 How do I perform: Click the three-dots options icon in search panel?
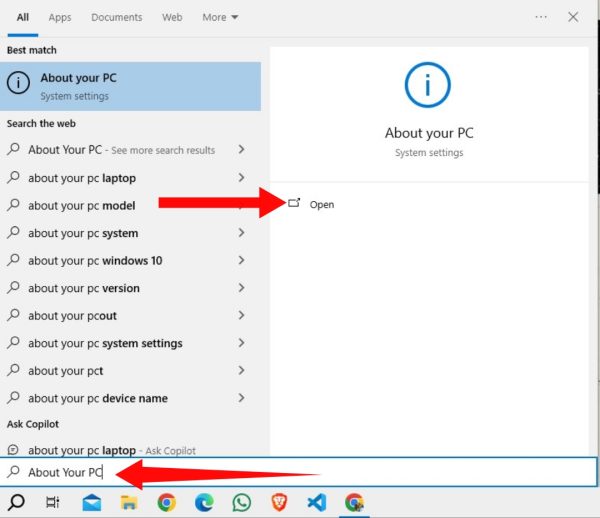coord(541,17)
